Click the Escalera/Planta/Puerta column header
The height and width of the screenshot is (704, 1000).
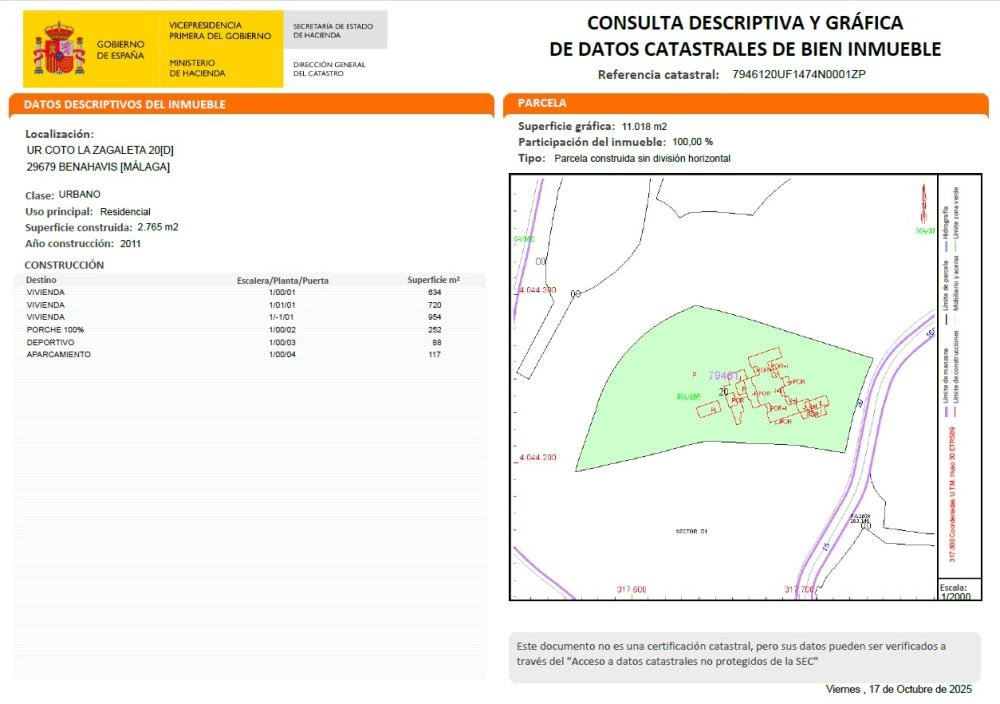(x=282, y=280)
